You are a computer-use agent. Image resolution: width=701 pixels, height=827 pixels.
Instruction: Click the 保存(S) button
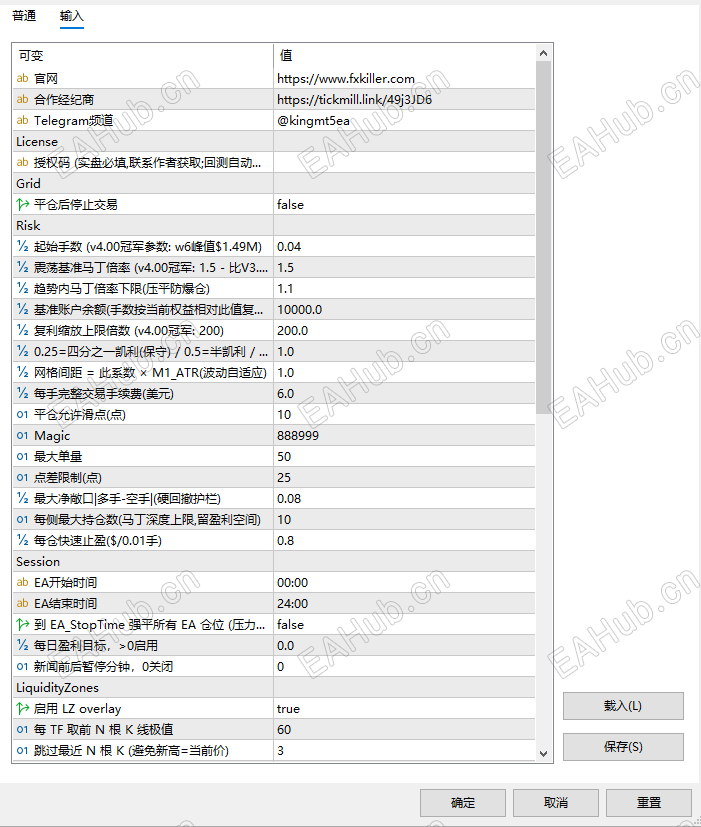[623, 747]
